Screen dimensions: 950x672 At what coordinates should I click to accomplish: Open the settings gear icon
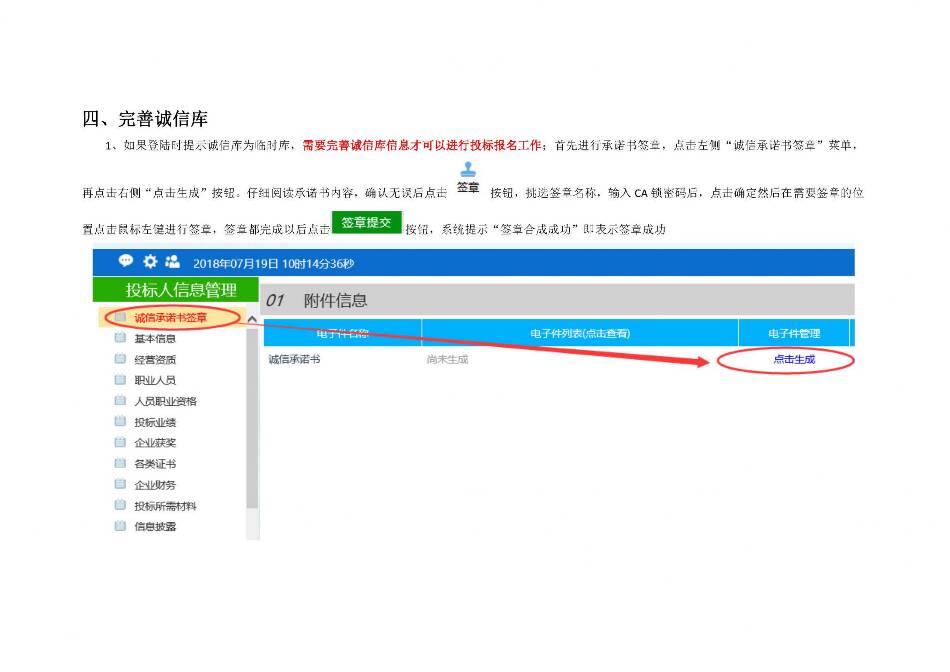tap(149, 261)
